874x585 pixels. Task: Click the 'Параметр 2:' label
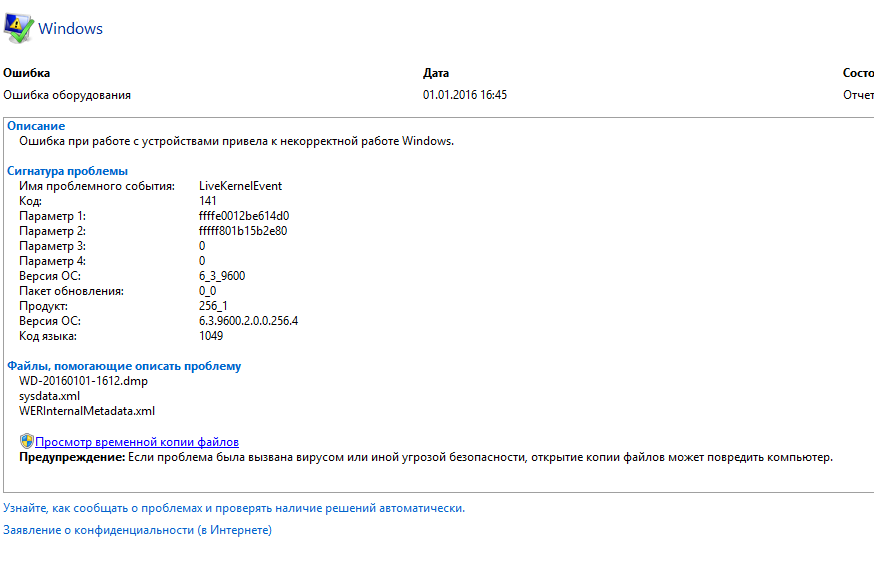(52, 231)
